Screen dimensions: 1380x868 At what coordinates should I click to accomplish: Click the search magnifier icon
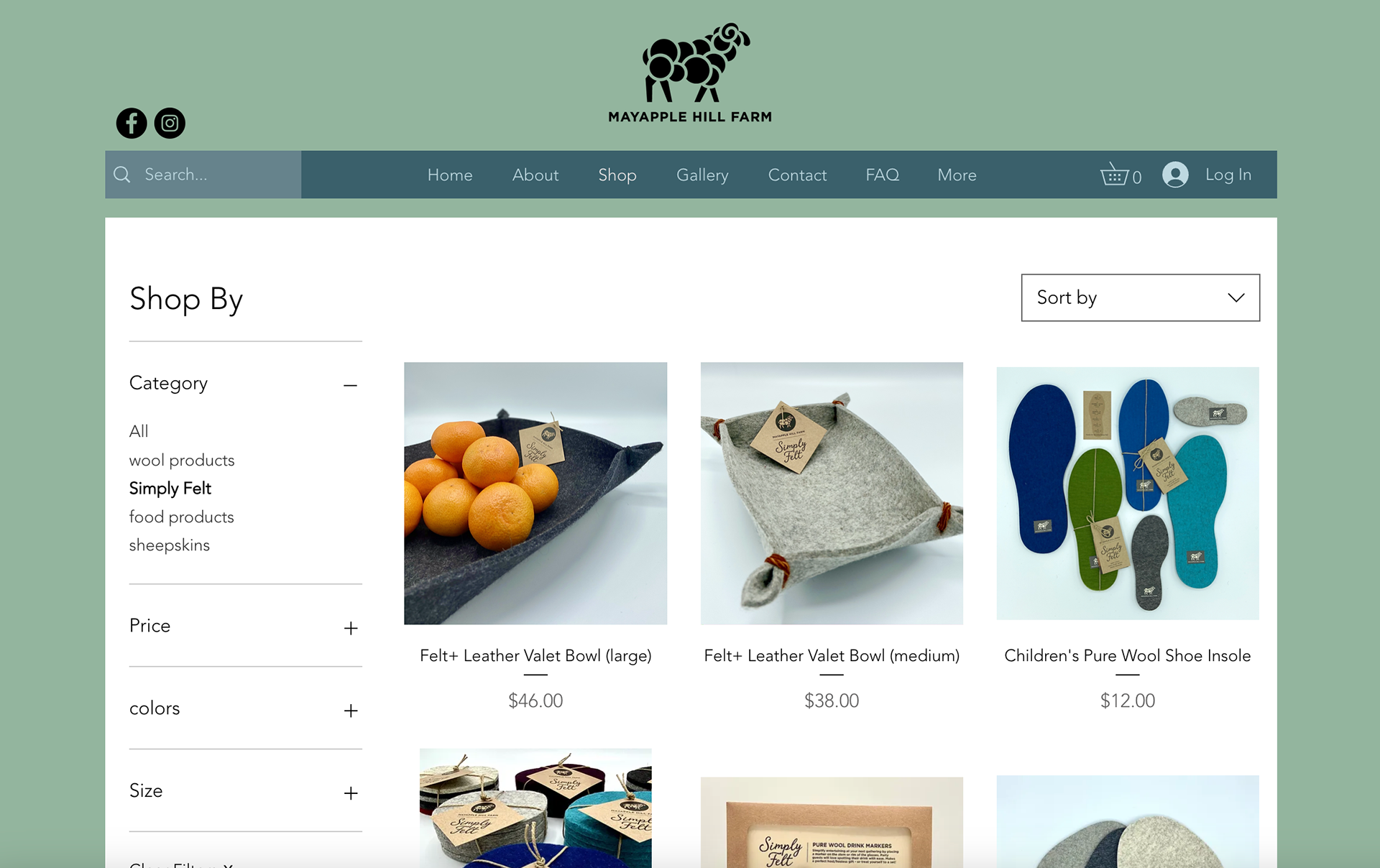point(122,175)
